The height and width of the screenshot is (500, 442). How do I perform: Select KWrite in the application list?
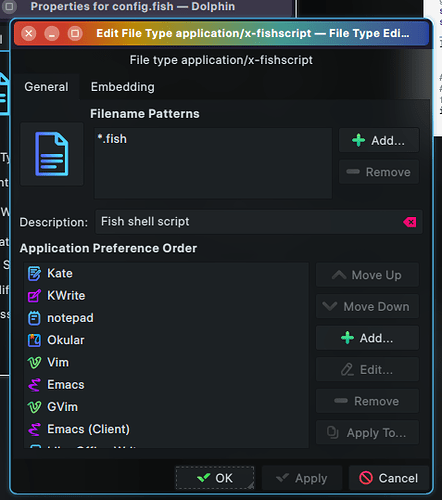166,296
